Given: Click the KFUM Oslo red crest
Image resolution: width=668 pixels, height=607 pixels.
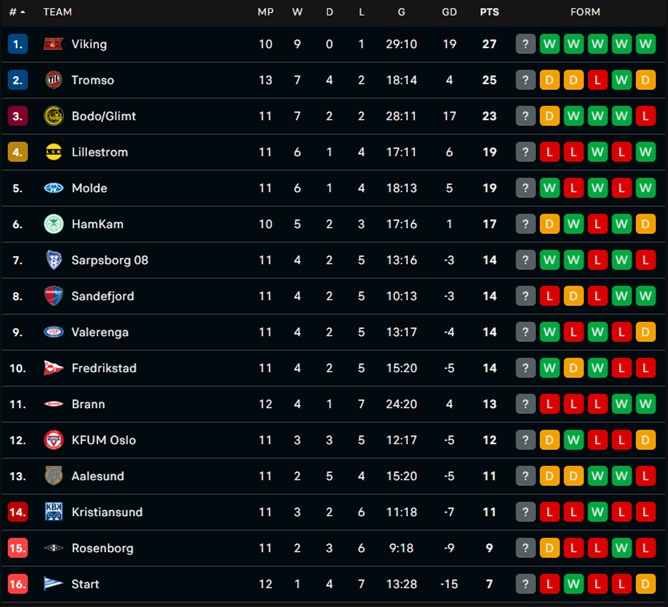Looking at the screenshot, I should tap(54, 440).
